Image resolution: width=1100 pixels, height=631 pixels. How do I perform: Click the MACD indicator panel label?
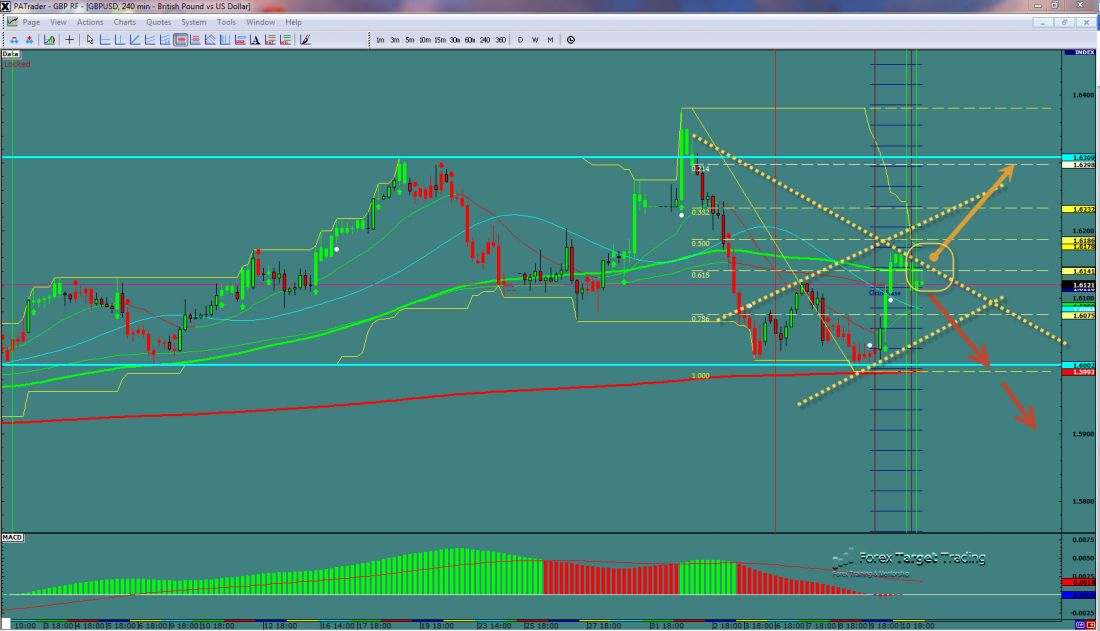13,538
